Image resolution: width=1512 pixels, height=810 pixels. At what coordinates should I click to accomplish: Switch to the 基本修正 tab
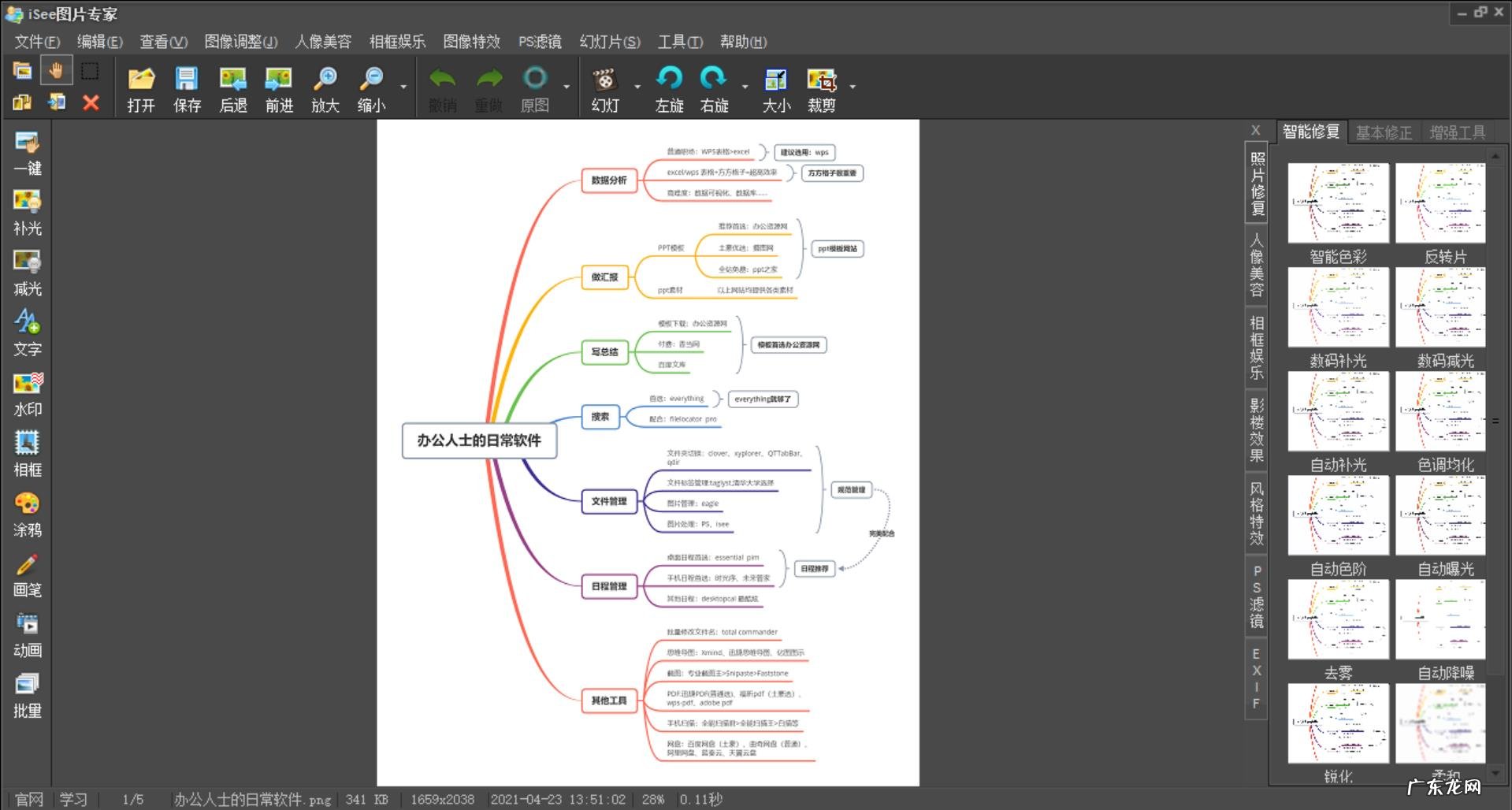pyautogui.click(x=1384, y=132)
